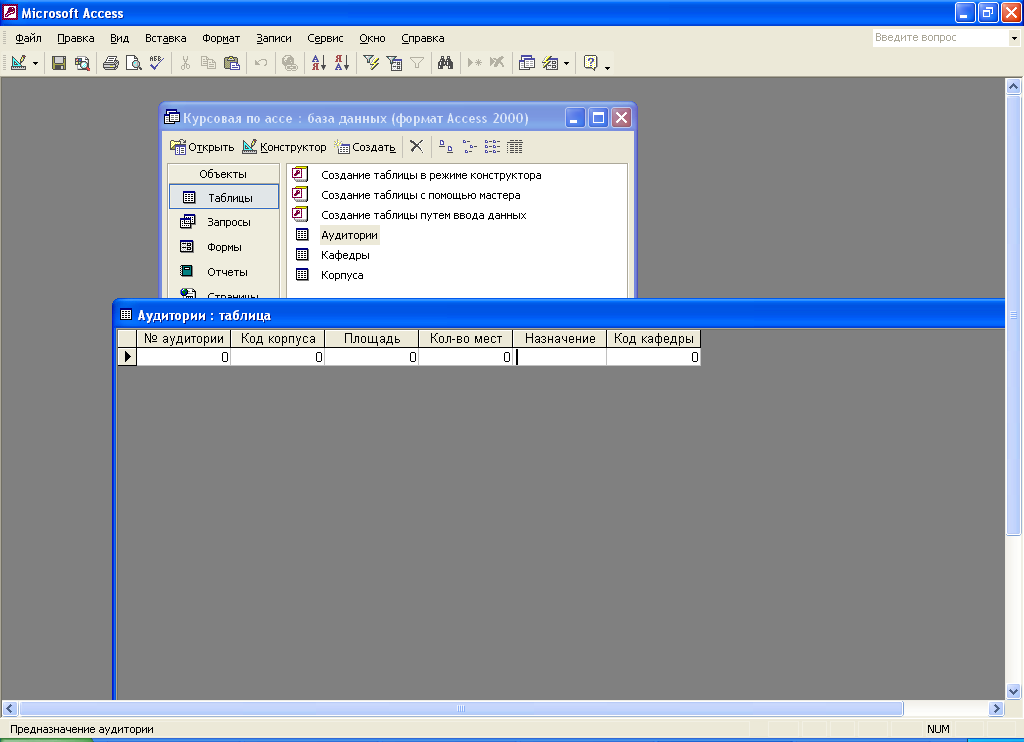
Task: Open the View mode dropdown arrow
Action: click(x=35, y=63)
